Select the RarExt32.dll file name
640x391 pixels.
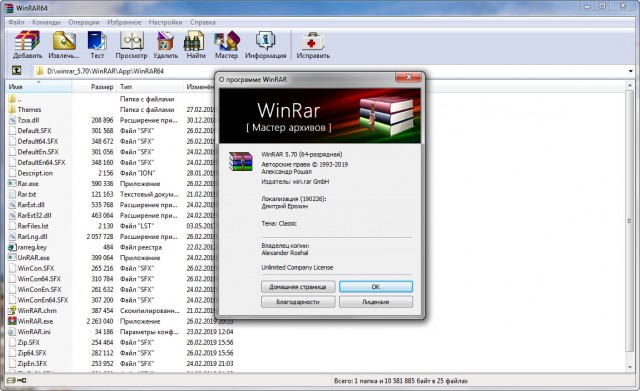pos(34,215)
